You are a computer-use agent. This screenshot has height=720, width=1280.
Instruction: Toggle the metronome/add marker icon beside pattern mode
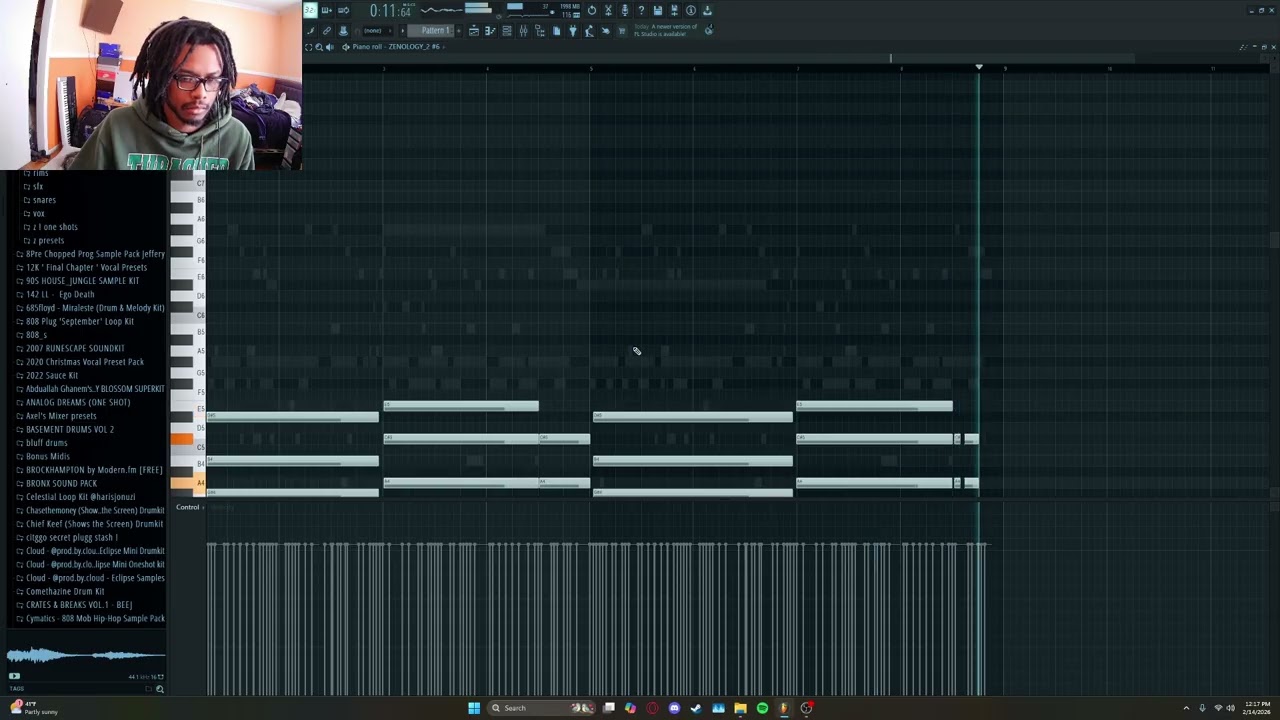coord(326,10)
